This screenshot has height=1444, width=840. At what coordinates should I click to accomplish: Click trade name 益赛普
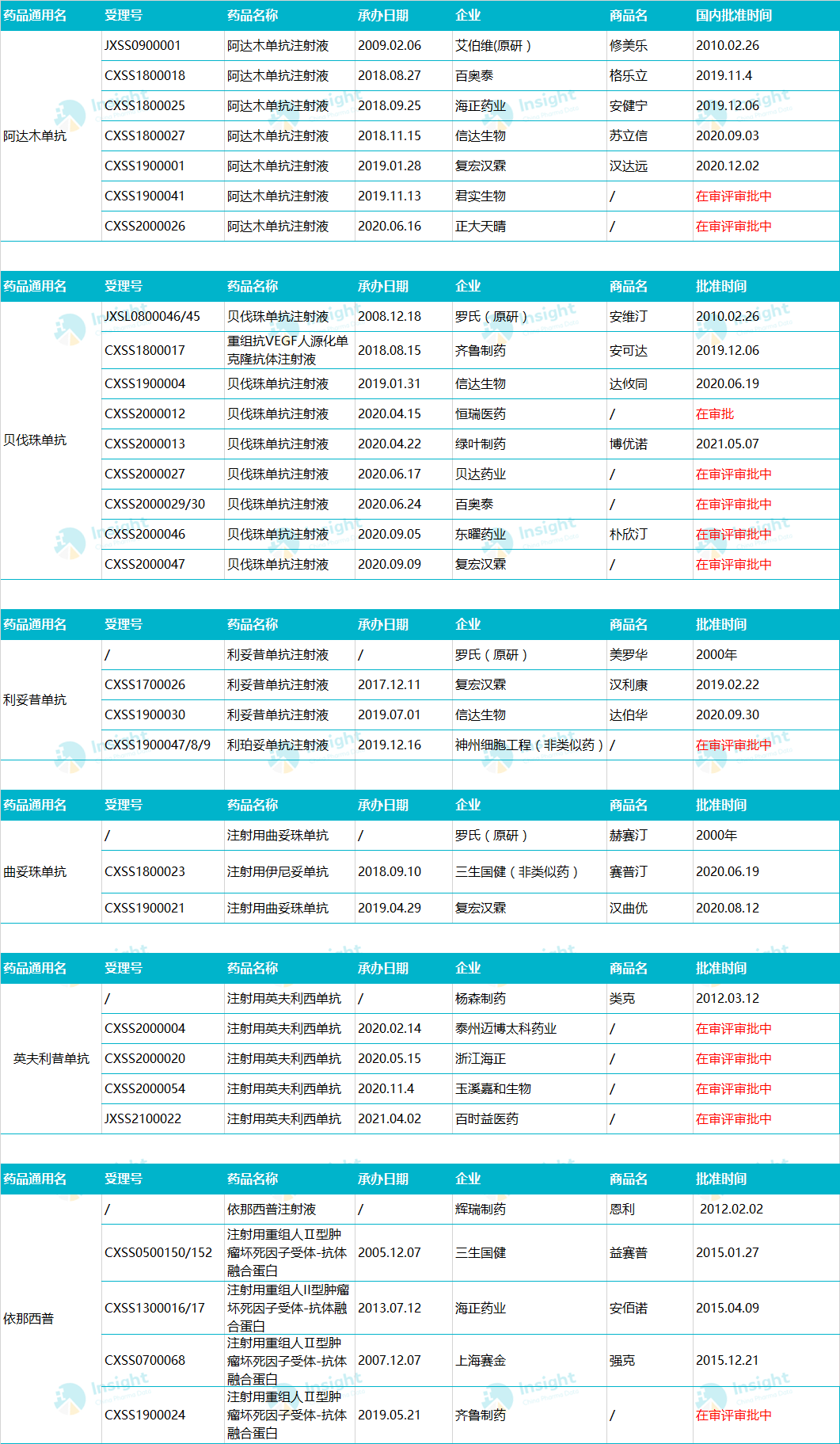(629, 1253)
